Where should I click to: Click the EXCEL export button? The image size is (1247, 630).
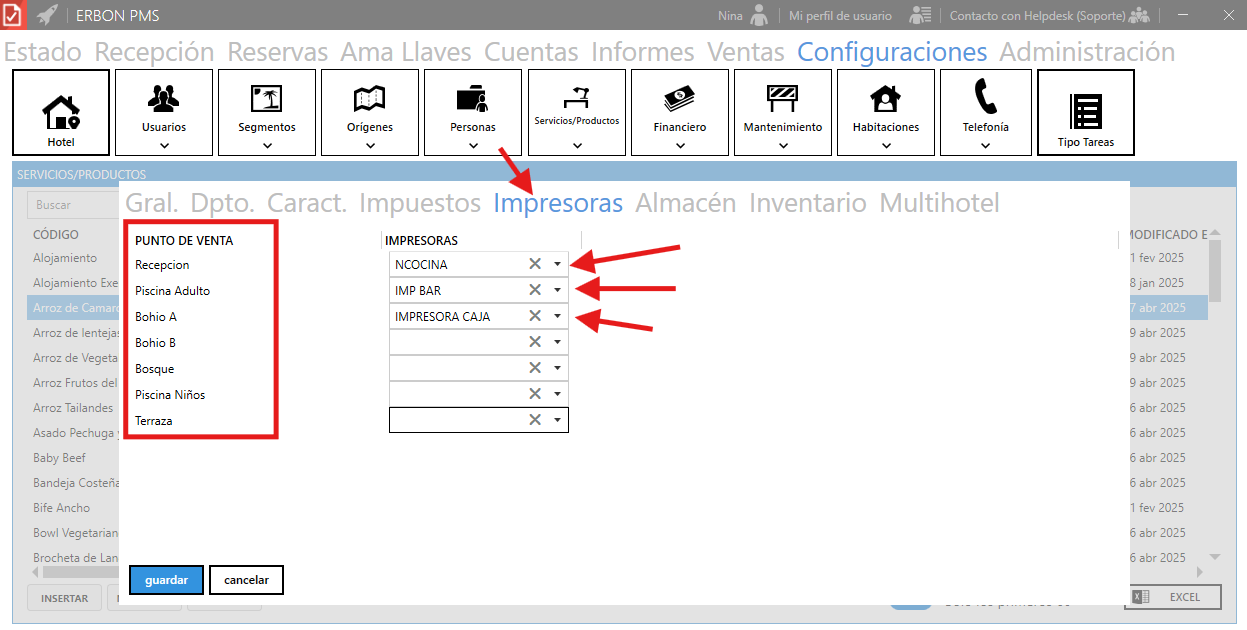pyautogui.click(x=1173, y=597)
